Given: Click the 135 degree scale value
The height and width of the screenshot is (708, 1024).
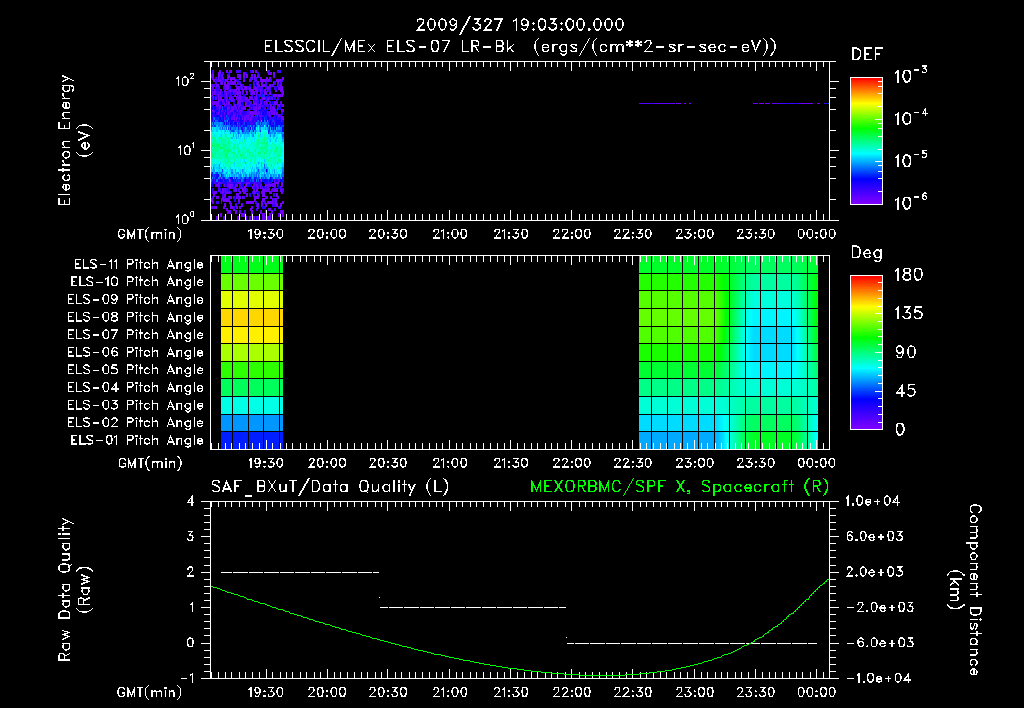Looking at the screenshot, I should 908,314.
